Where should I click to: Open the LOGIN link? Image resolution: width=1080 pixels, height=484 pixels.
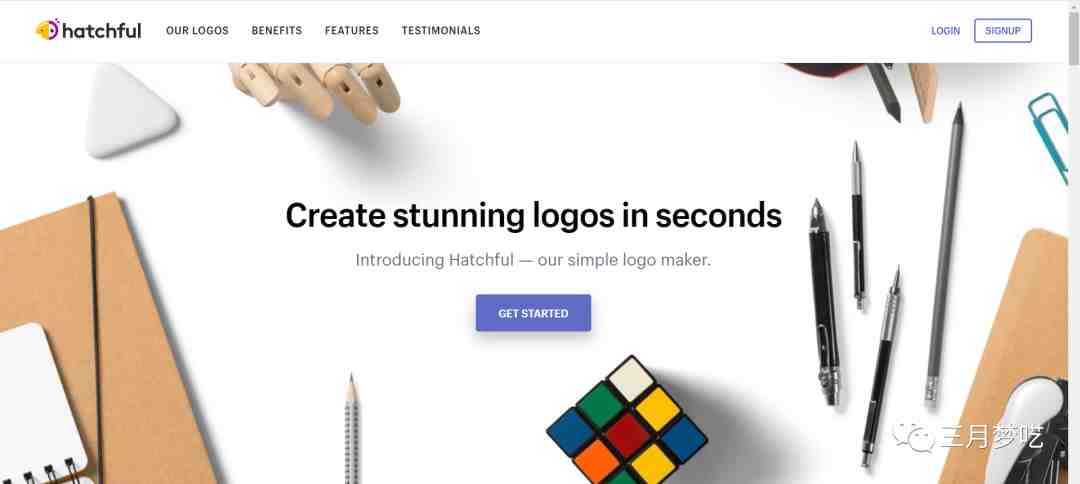(x=946, y=31)
